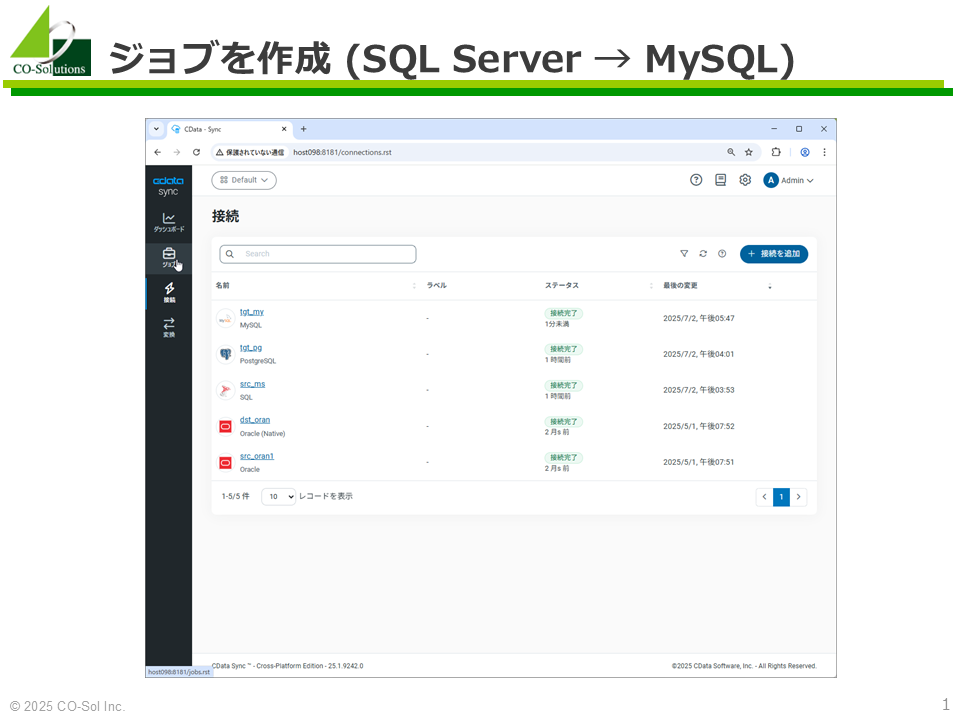Open the settings gear icon
This screenshot has width=960, height=720.
pos(745,180)
